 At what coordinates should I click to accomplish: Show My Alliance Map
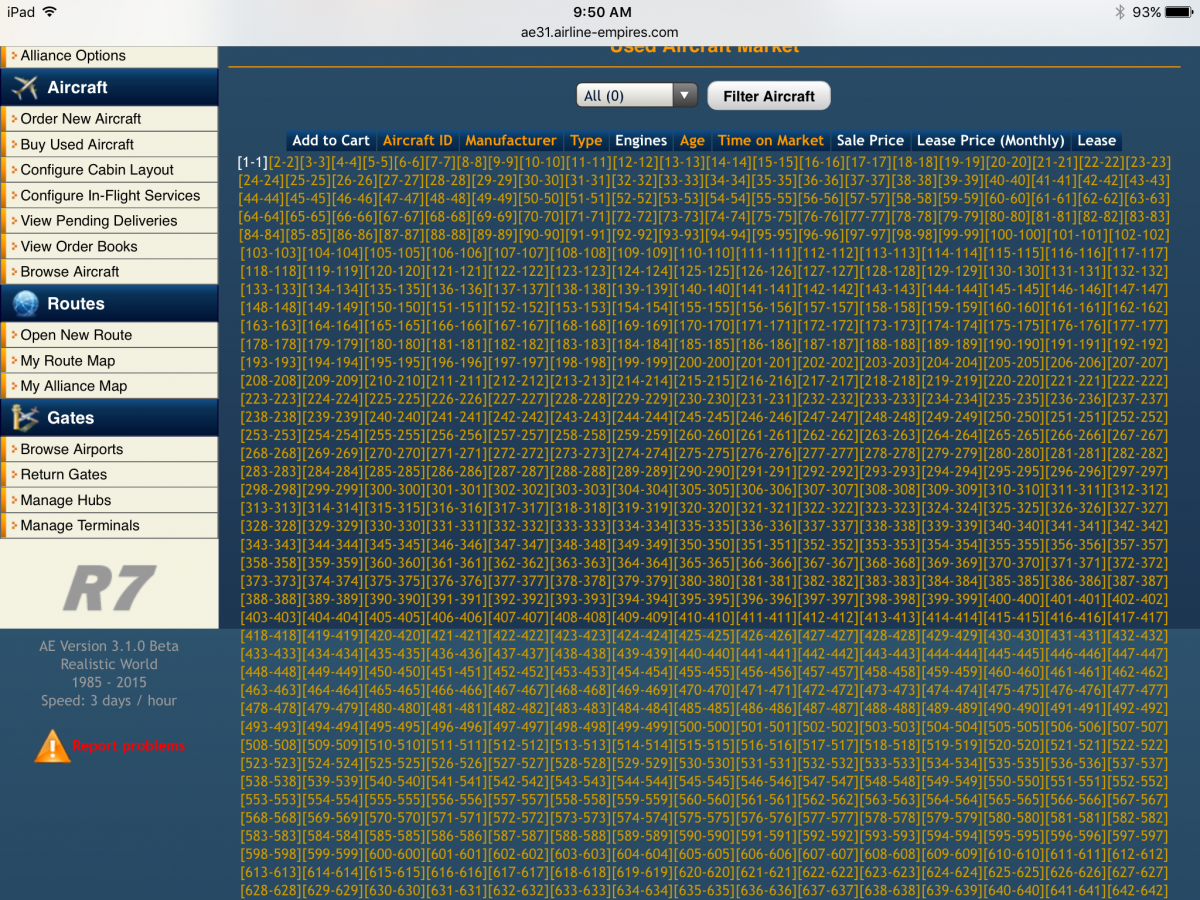(74, 386)
